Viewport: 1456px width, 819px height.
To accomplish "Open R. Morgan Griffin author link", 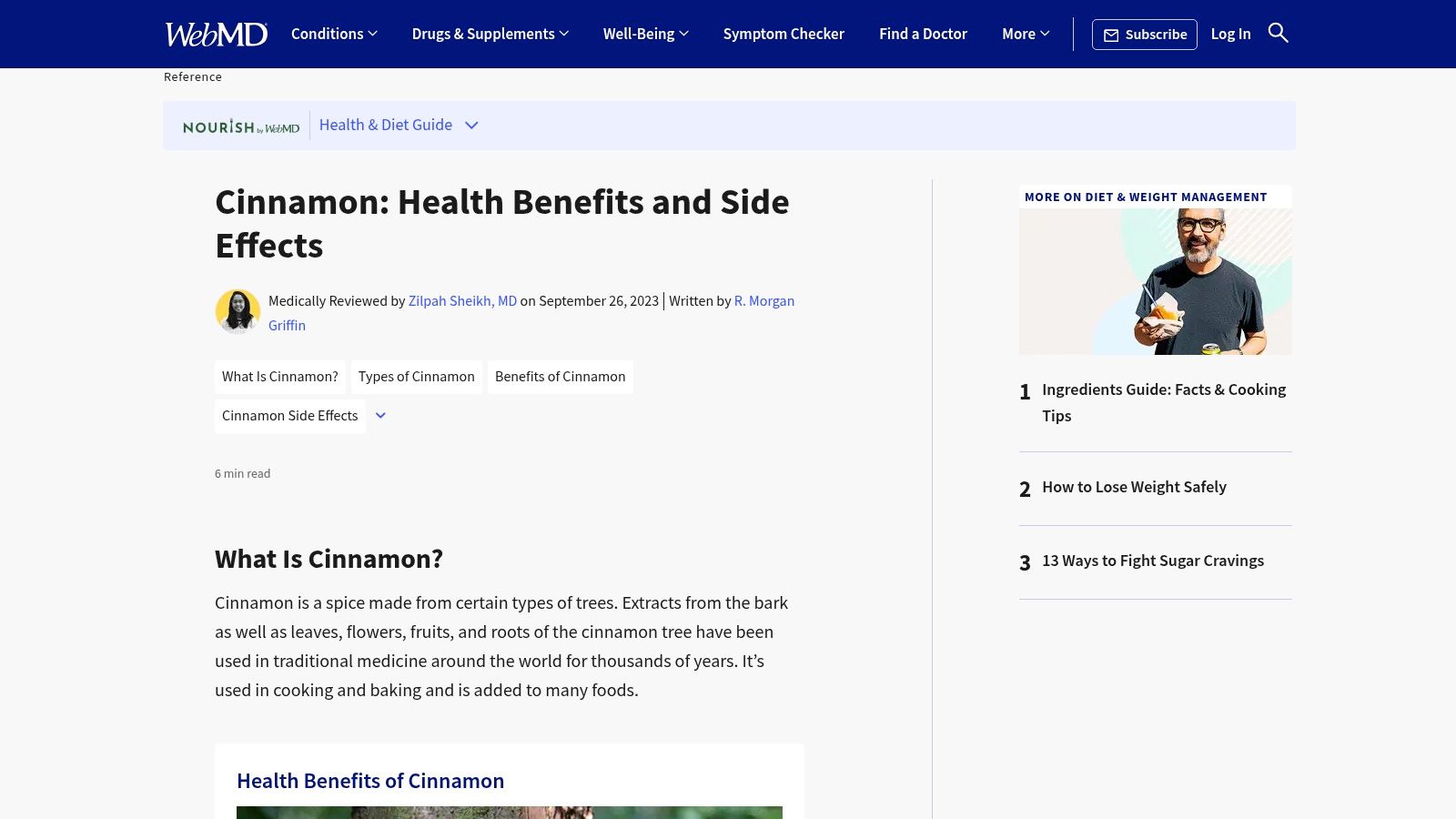I will click(x=764, y=301).
